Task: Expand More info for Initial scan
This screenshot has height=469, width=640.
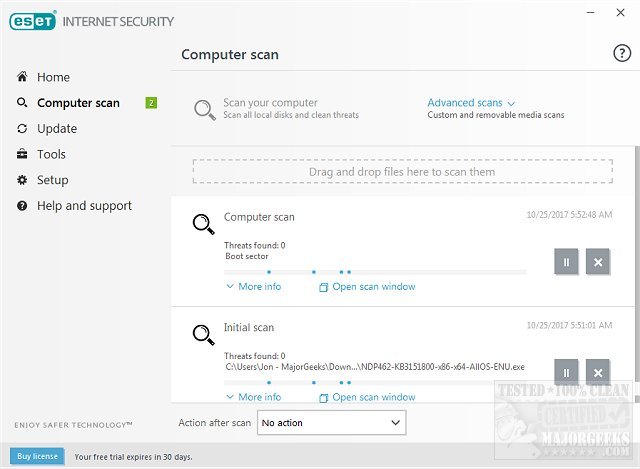Action: tap(254, 397)
